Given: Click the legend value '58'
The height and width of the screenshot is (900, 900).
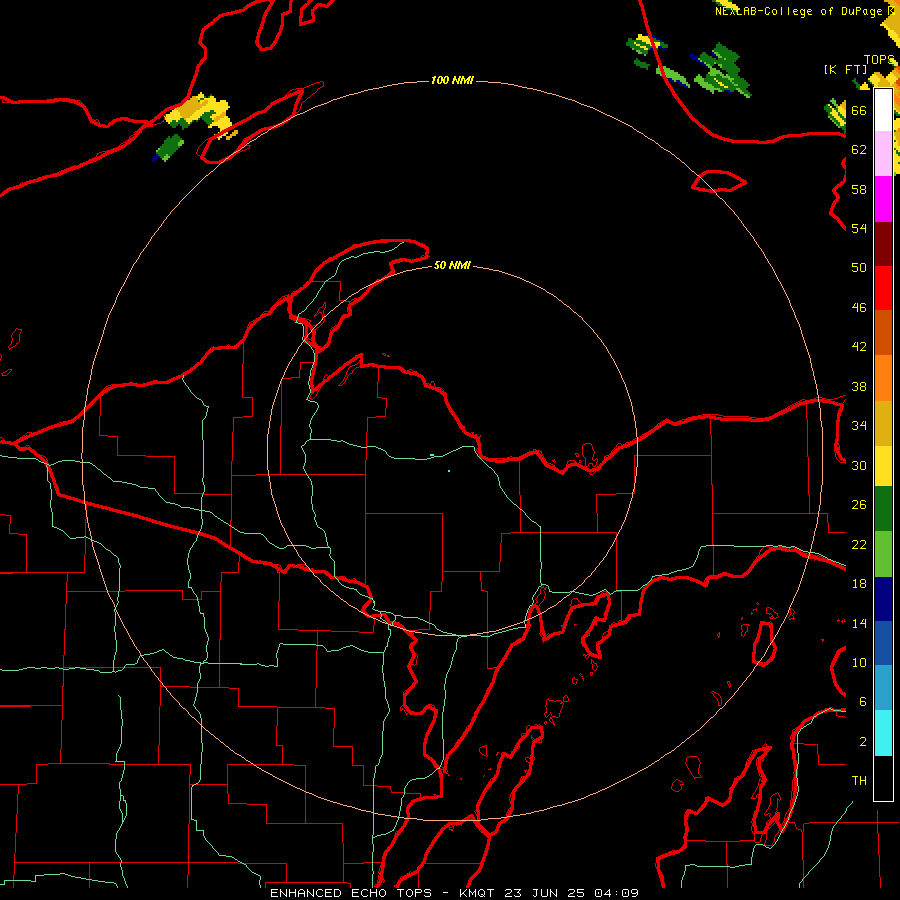Looking at the screenshot, I should 859,189.
